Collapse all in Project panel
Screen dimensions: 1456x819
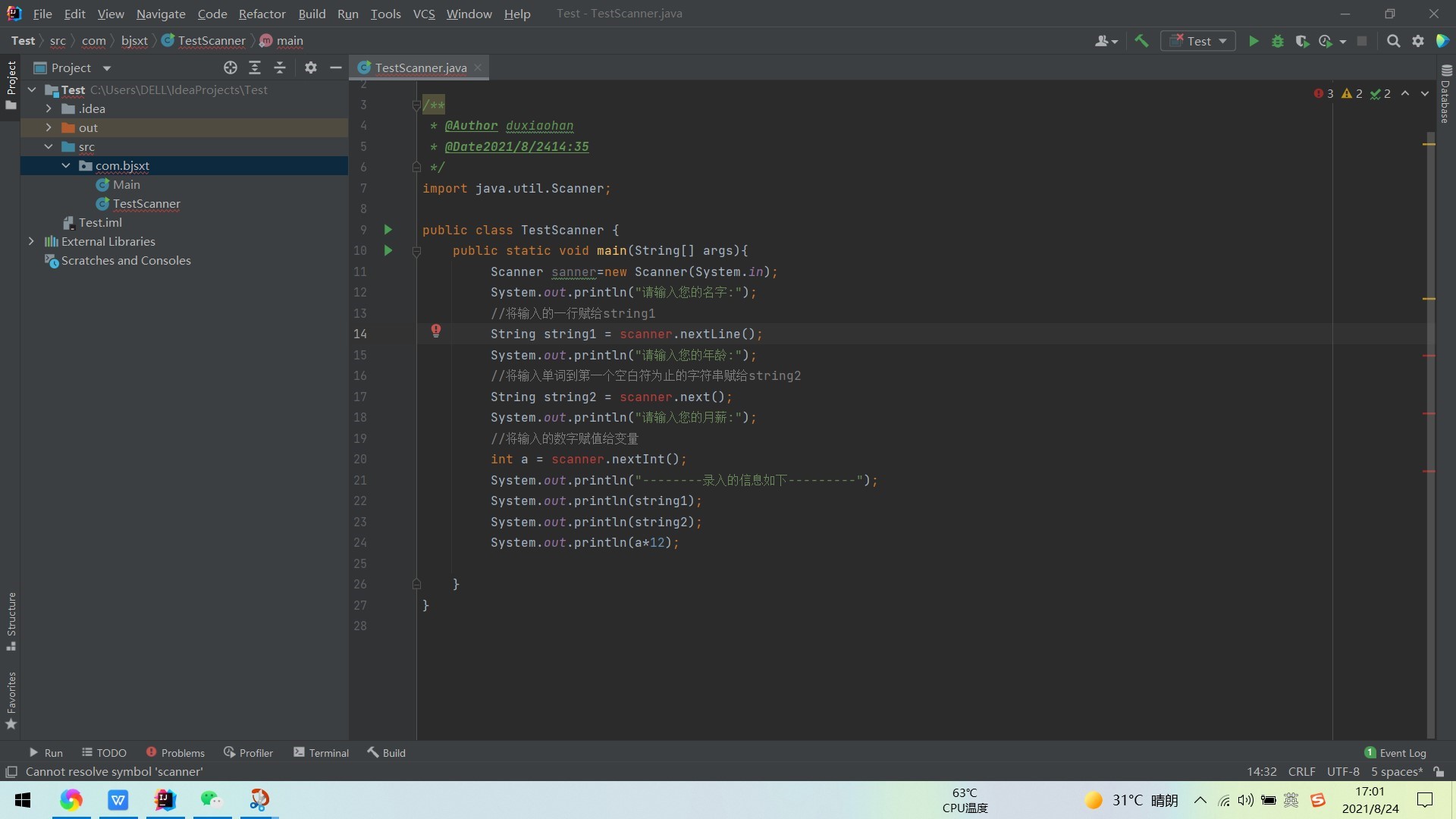pos(280,67)
